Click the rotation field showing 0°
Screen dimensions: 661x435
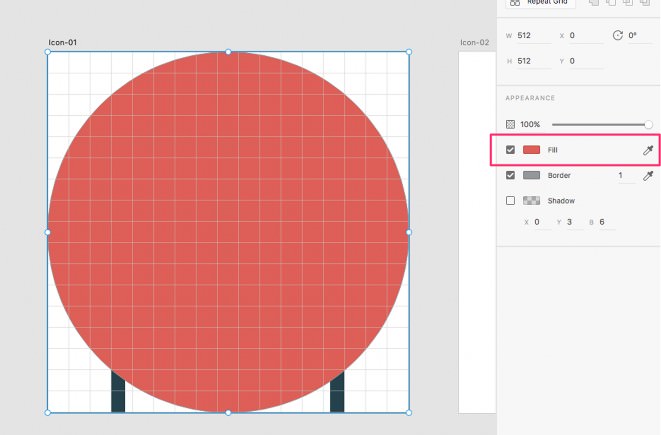(639, 36)
